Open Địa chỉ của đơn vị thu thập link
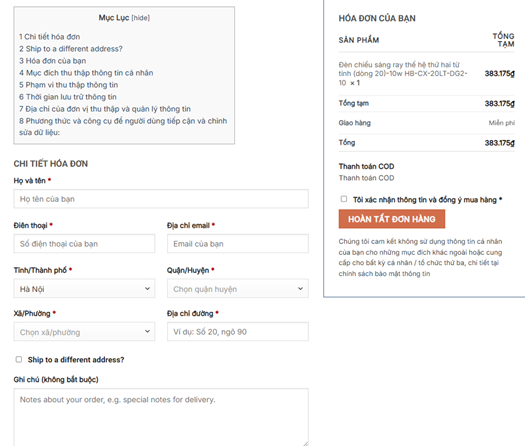This screenshot has height=446, width=525. pyautogui.click(x=105, y=109)
